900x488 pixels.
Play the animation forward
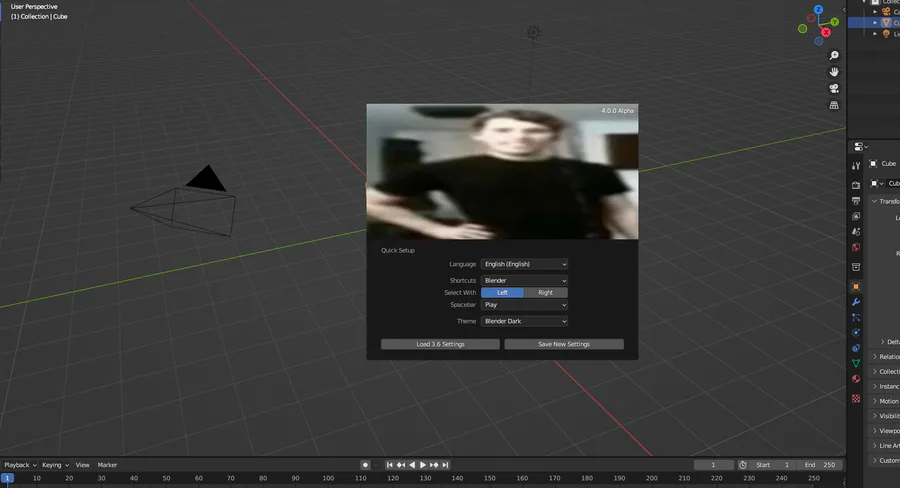423,465
